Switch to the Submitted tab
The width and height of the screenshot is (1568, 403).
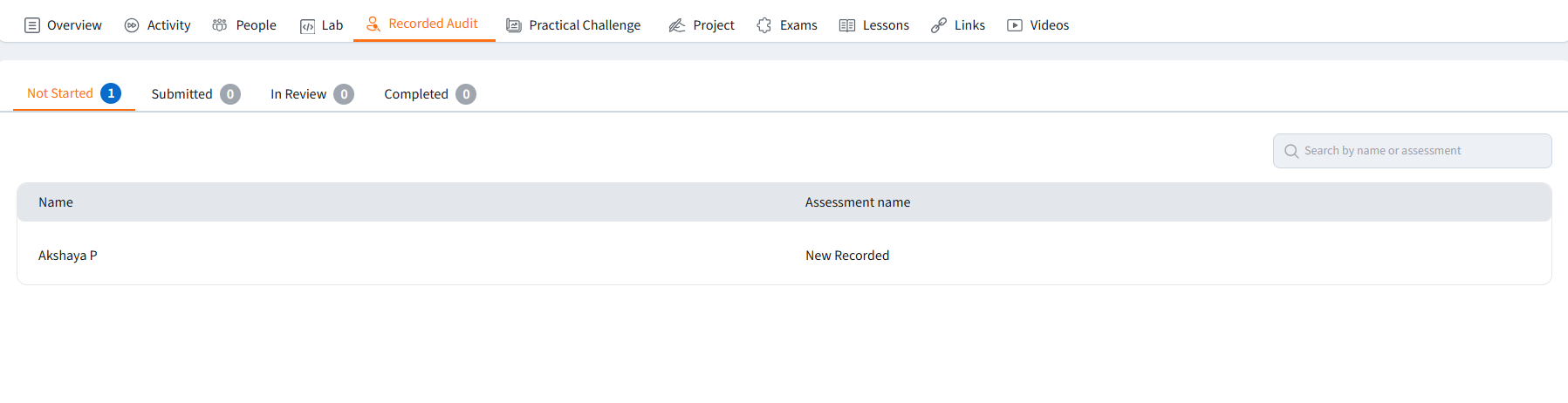pyautogui.click(x=182, y=94)
